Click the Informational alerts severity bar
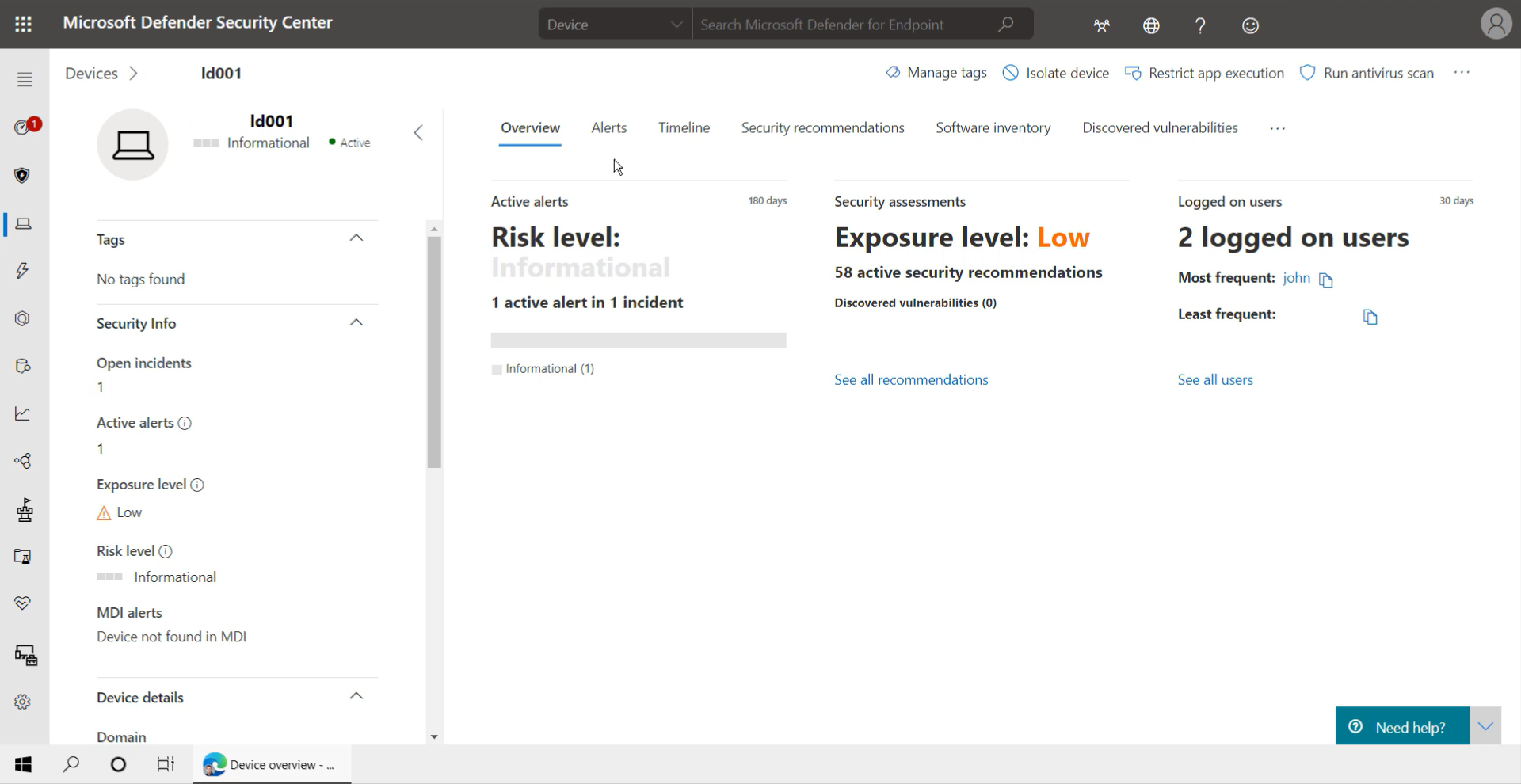Screen dimensions: 1521x784 coord(639,341)
